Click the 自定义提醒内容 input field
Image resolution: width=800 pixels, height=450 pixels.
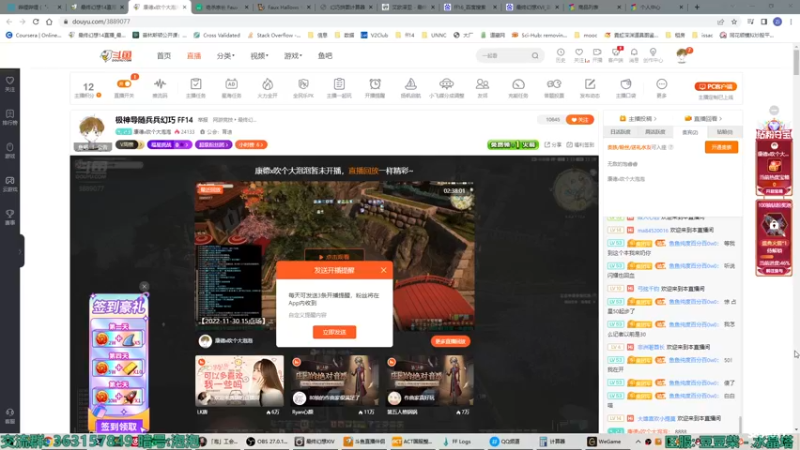[x=334, y=315]
